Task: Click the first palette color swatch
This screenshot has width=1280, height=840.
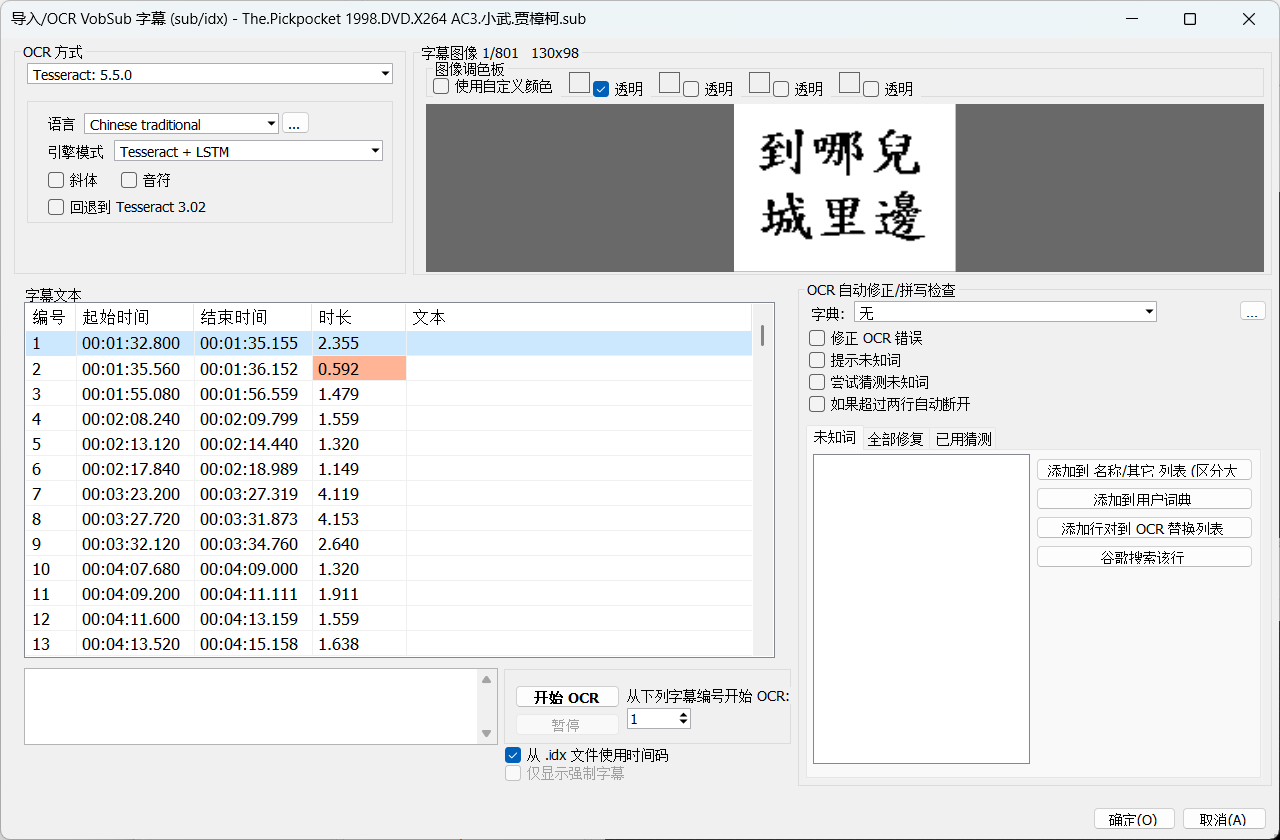Action: point(579,83)
